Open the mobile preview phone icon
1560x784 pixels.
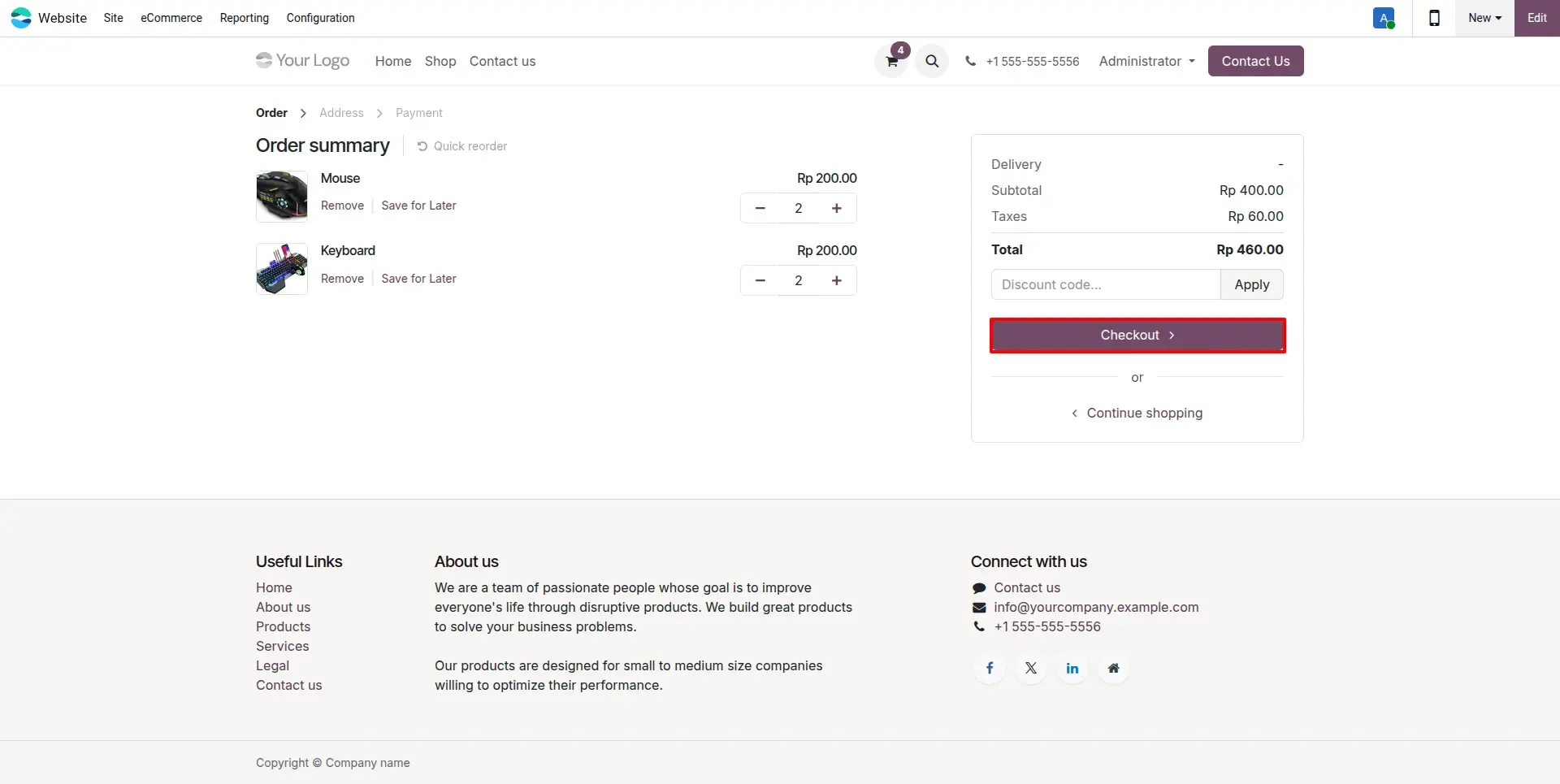point(1434,18)
